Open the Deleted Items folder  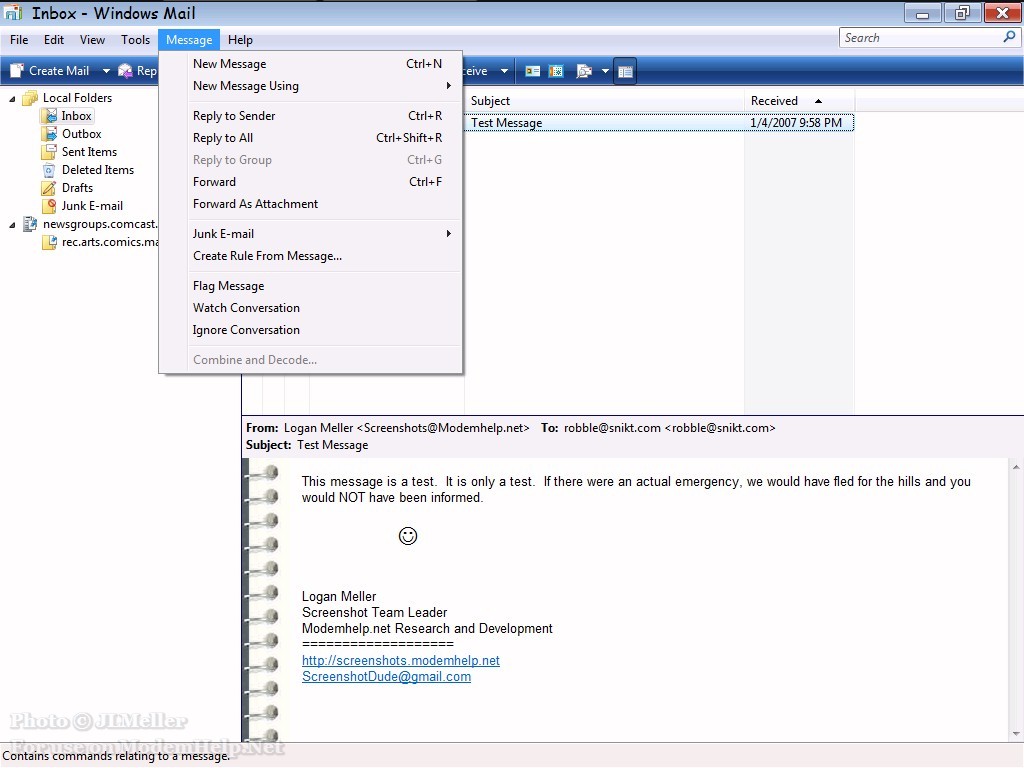(98, 170)
